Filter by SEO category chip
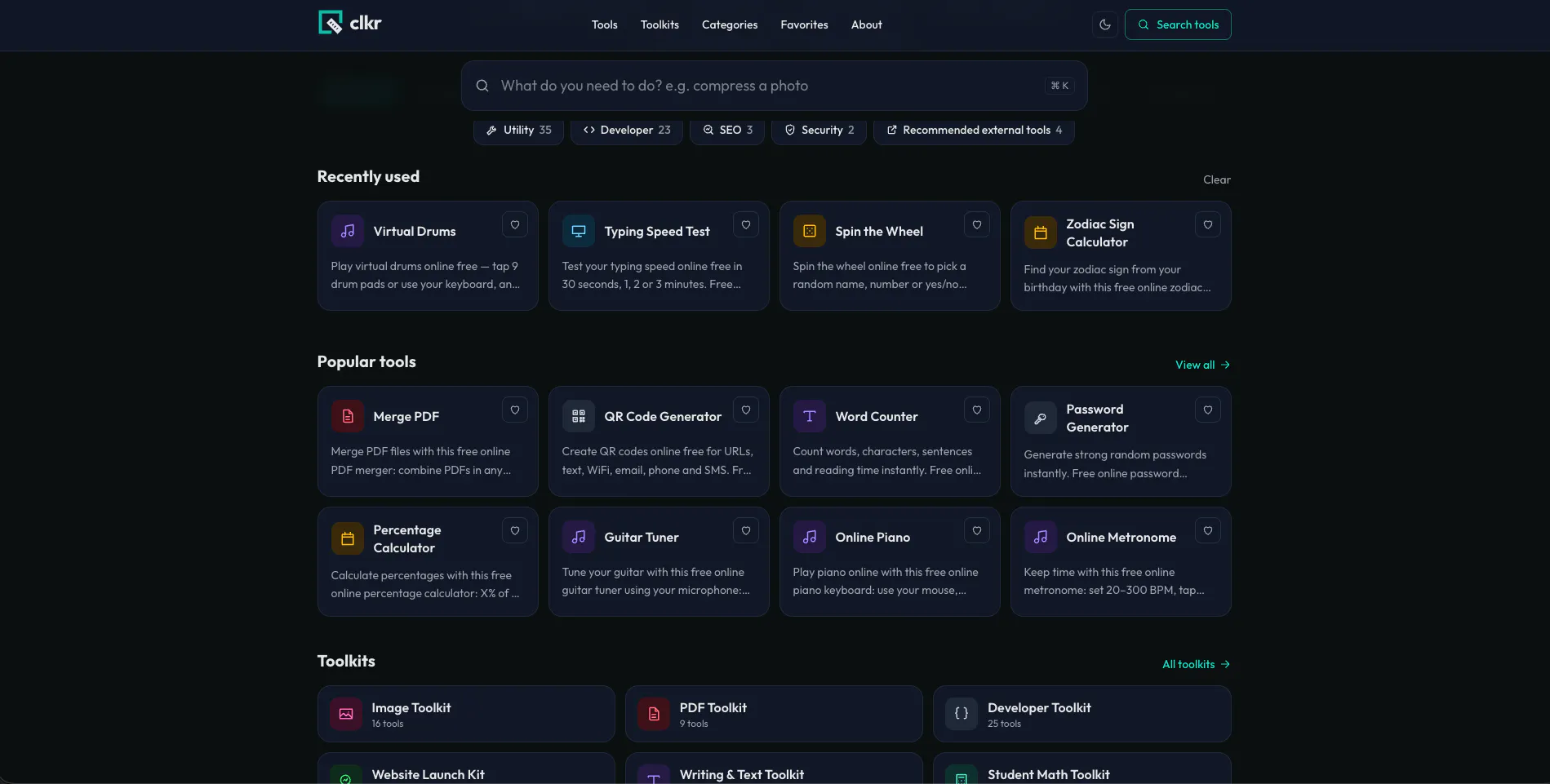 pyautogui.click(x=727, y=131)
